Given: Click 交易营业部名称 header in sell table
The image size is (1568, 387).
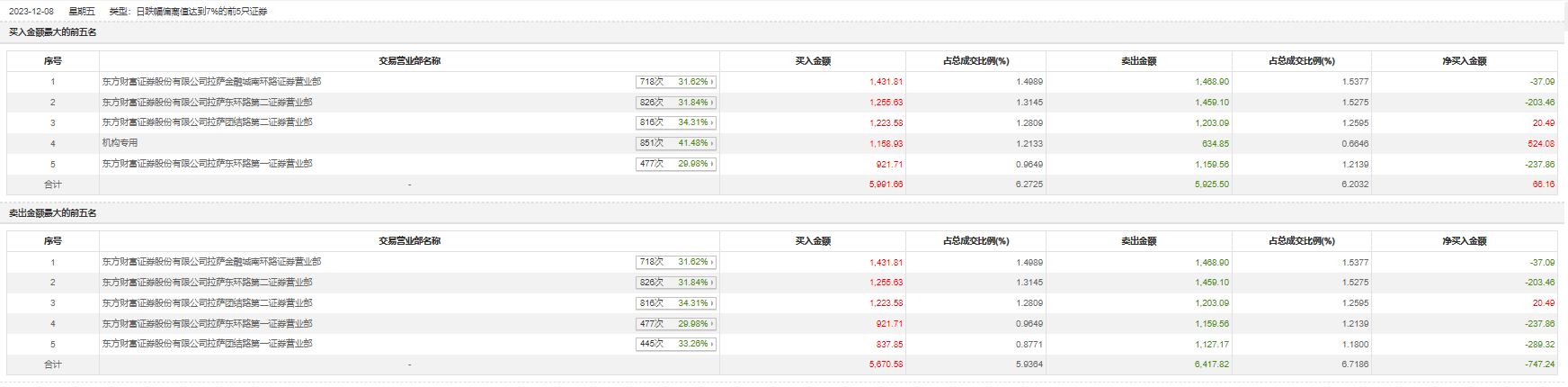Looking at the screenshot, I should [x=409, y=241].
